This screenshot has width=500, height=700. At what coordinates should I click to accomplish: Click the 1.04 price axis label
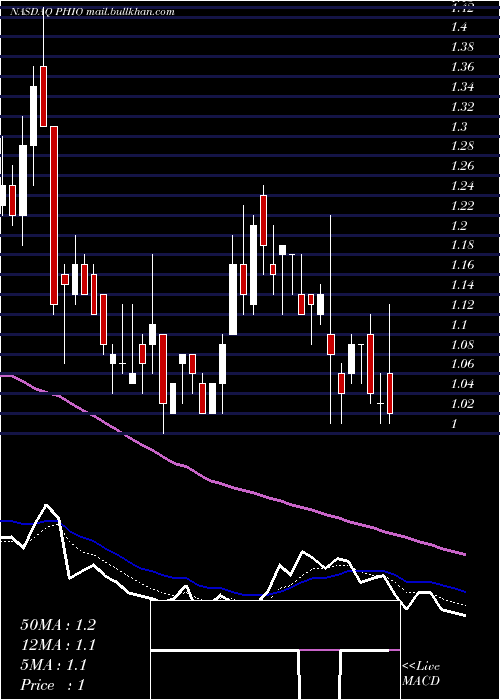pos(462,383)
